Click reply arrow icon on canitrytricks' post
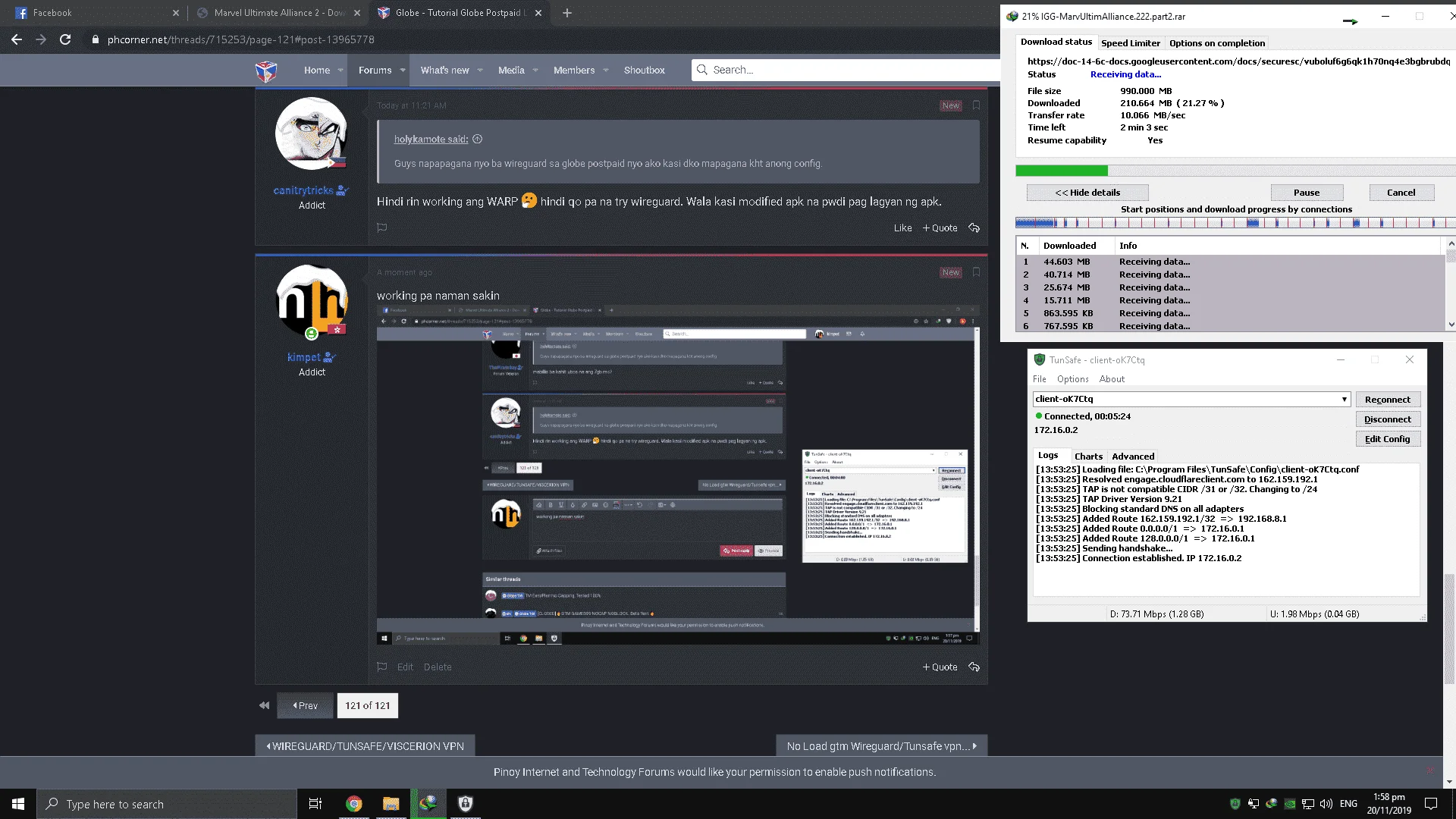This screenshot has width=1456, height=819. [974, 227]
